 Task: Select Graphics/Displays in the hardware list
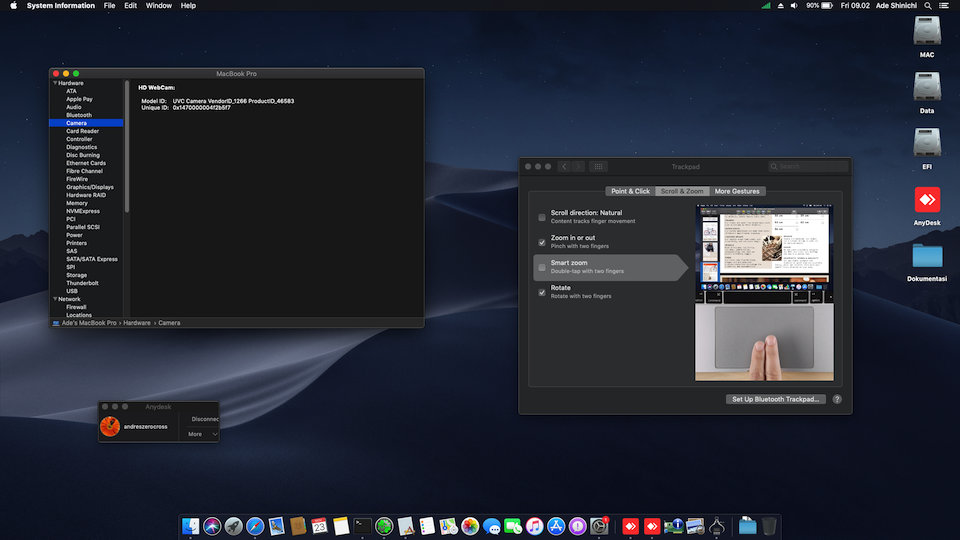pyautogui.click(x=90, y=187)
